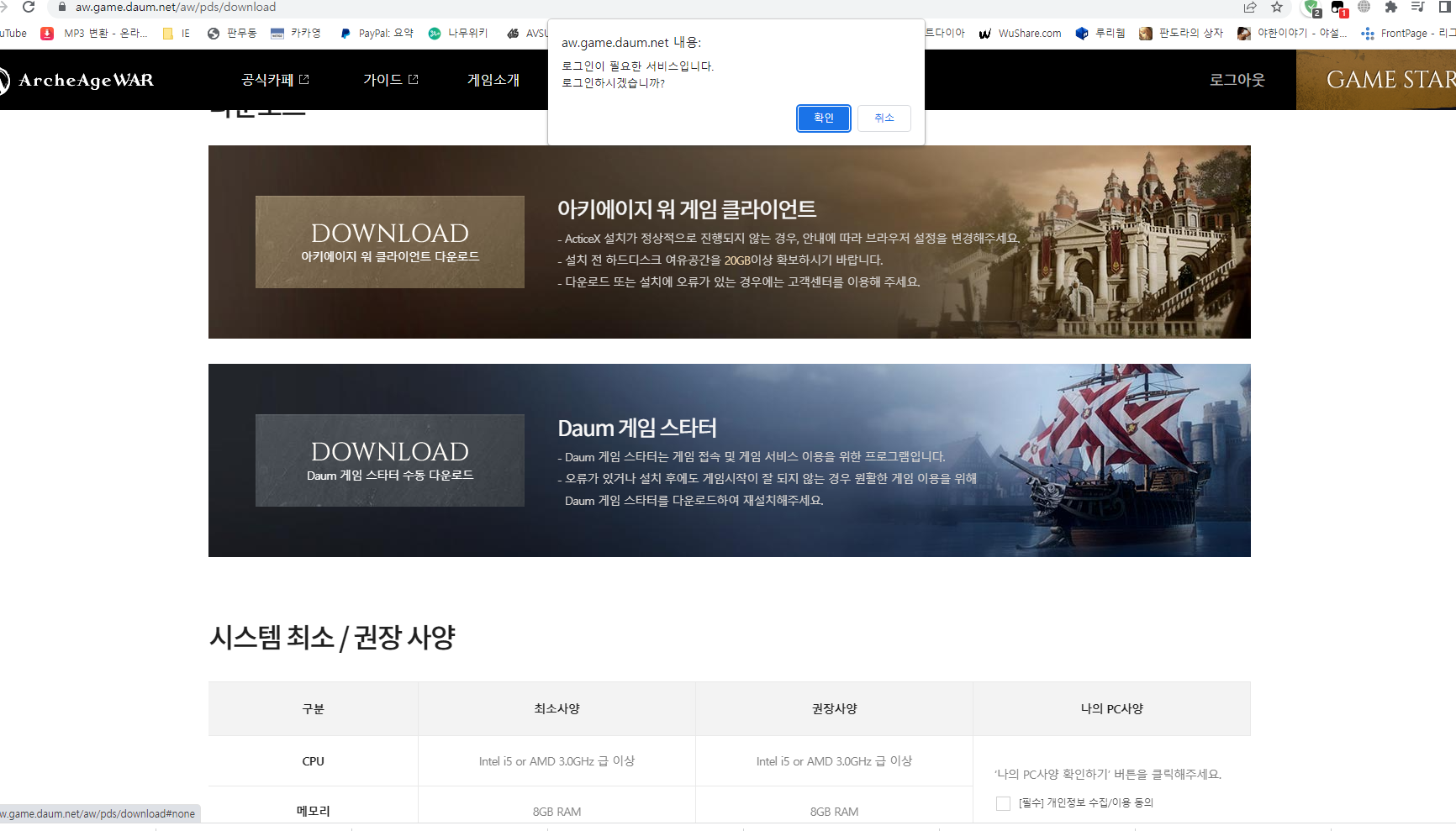This screenshot has height=831, width=1456.
Task: Open the Extensions puzzle piece menu
Action: [1390, 7]
